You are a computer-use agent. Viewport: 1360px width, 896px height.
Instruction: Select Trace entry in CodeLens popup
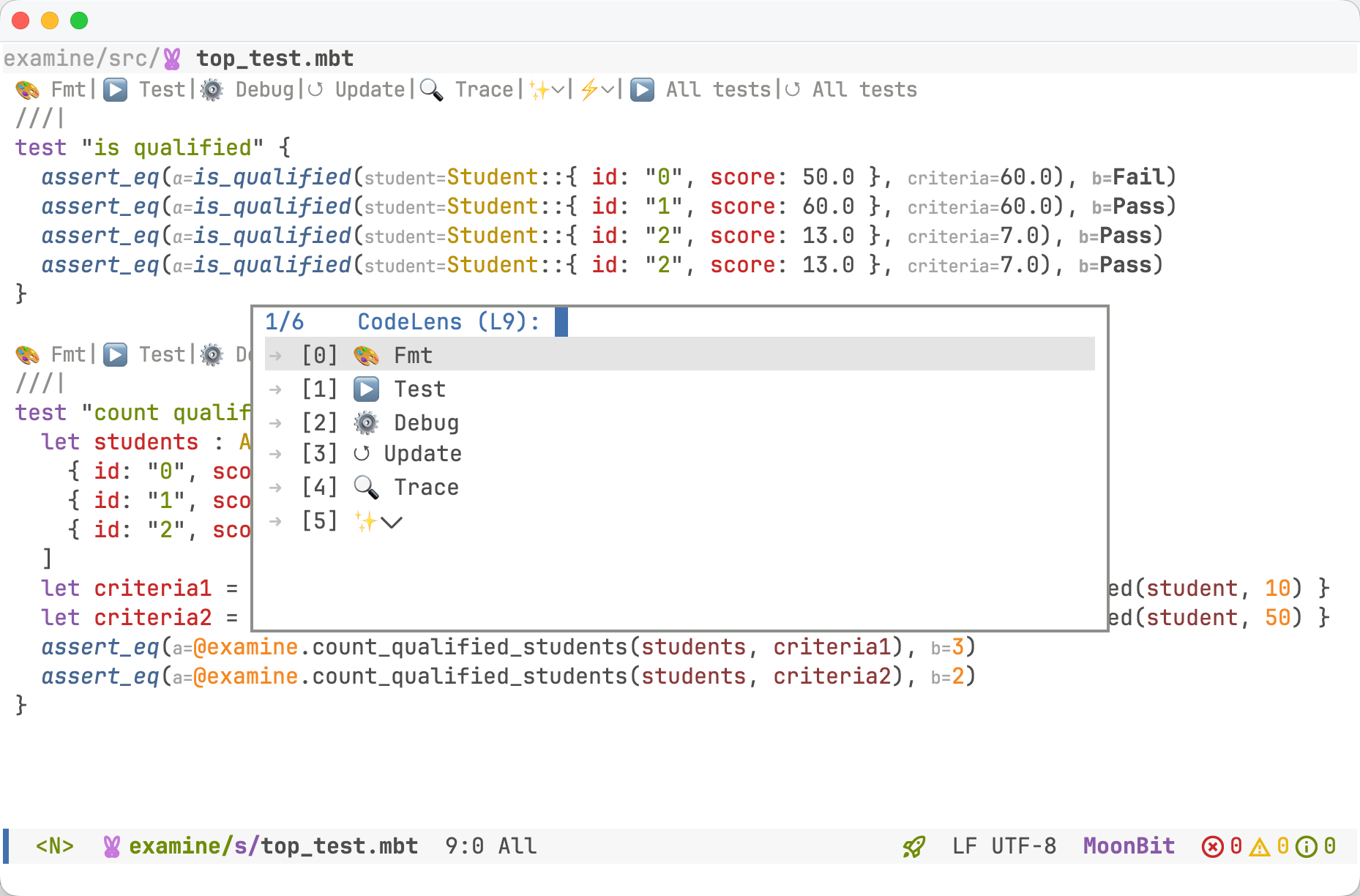click(426, 487)
